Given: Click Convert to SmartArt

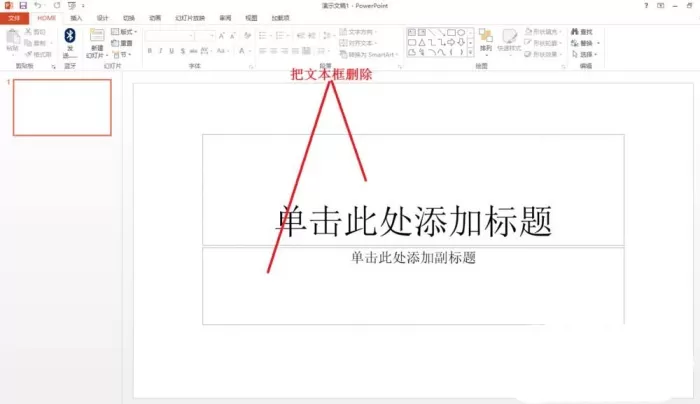Looking at the screenshot, I should coord(369,54).
